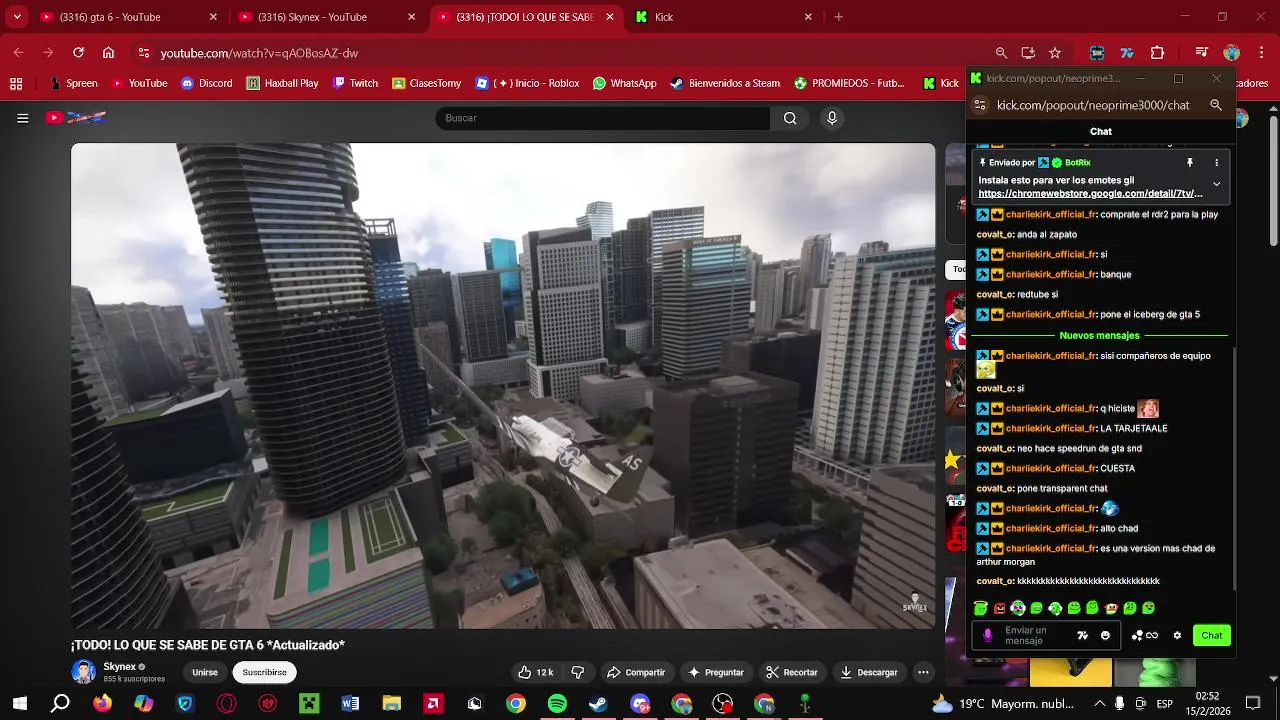Click the YouTube search magnifier button
Screen dimensions: 1280x720
[x=790, y=118]
